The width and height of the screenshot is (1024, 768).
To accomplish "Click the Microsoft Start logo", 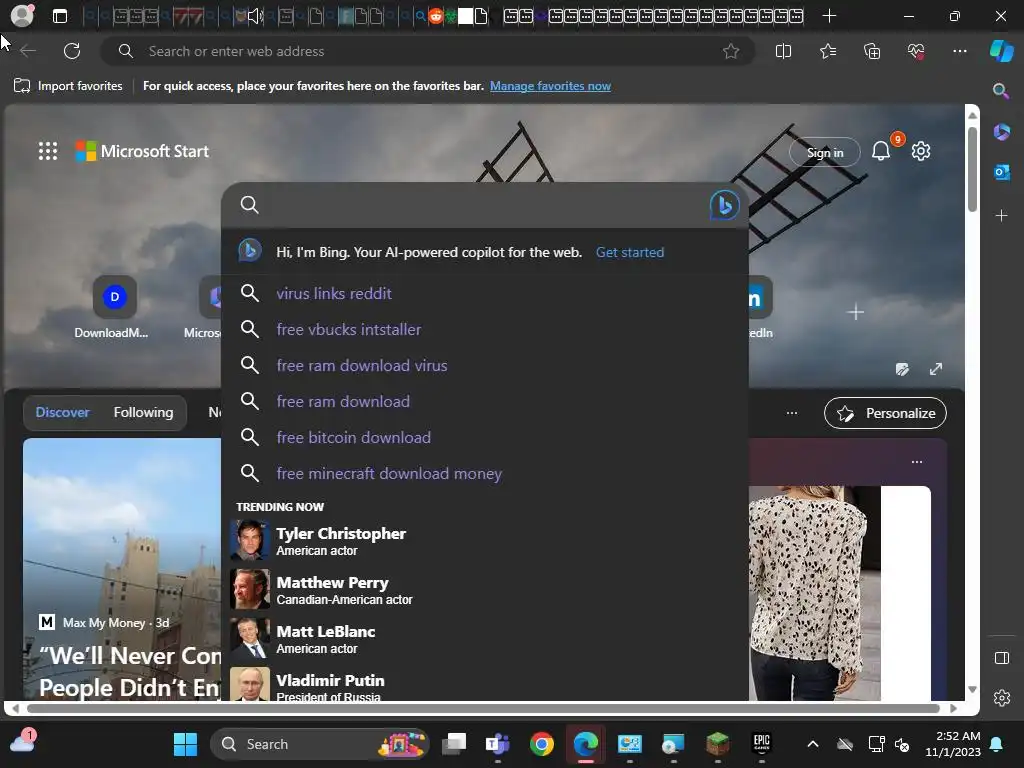I will (142, 152).
